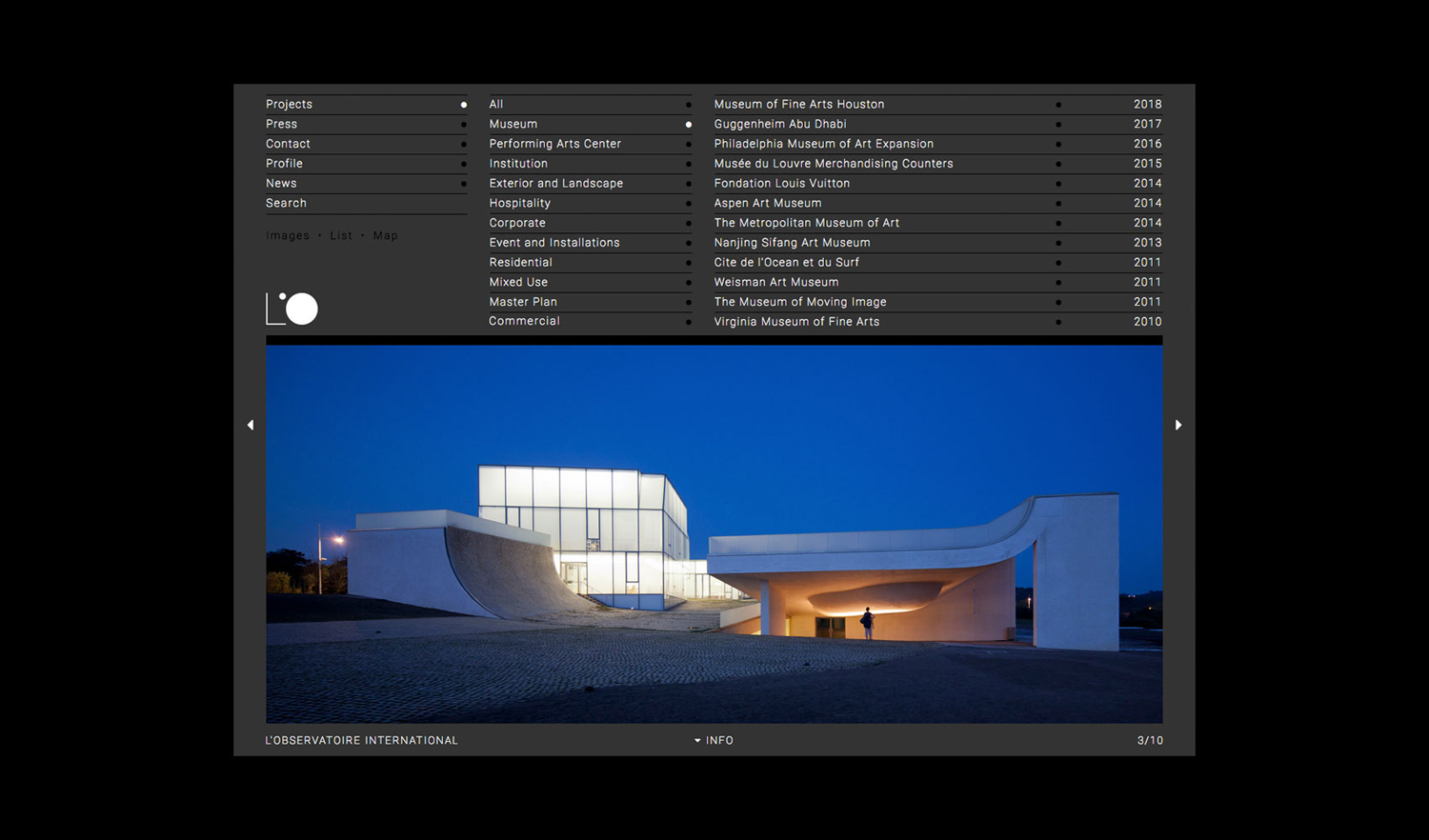This screenshot has width=1429, height=840.
Task: Open Weisman Art Museum project
Action: tap(776, 282)
